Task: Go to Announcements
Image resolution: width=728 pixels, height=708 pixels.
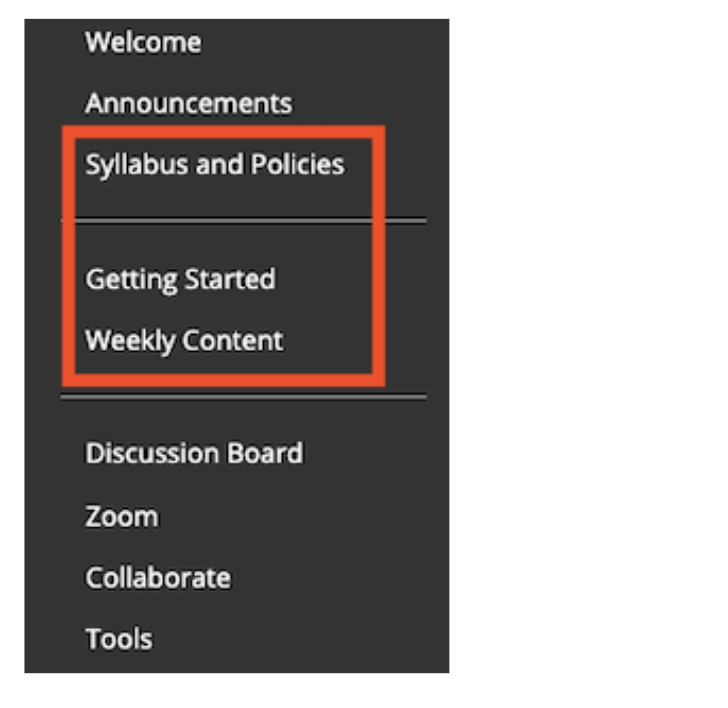Action: point(188,103)
